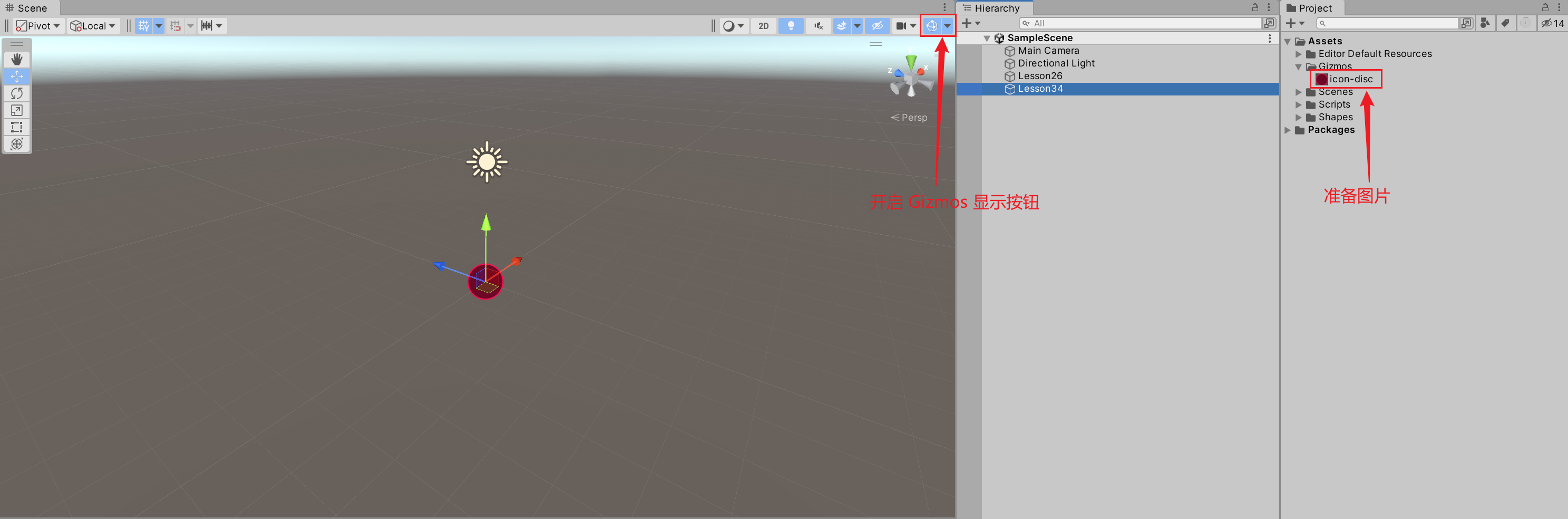This screenshot has width=1568, height=519.
Task: Collapse the SampleScene tree
Action: pos(987,39)
